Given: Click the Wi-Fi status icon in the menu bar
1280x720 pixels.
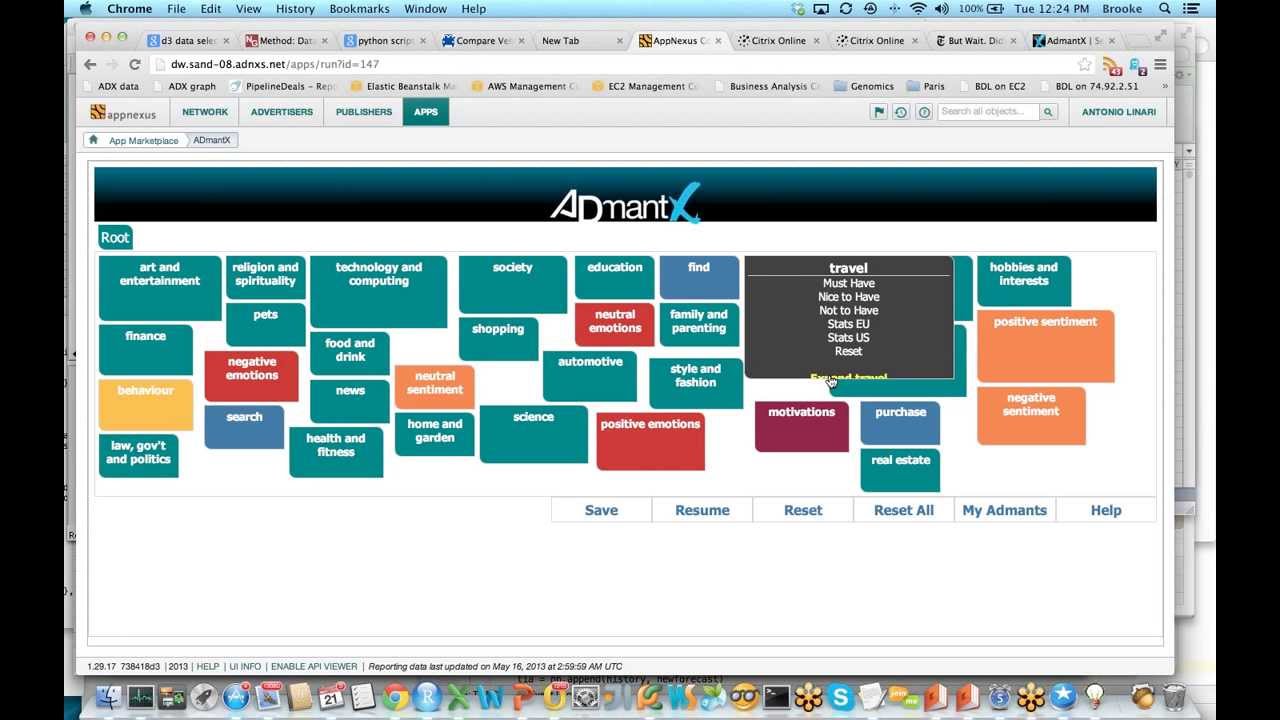Looking at the screenshot, I should pos(918,9).
